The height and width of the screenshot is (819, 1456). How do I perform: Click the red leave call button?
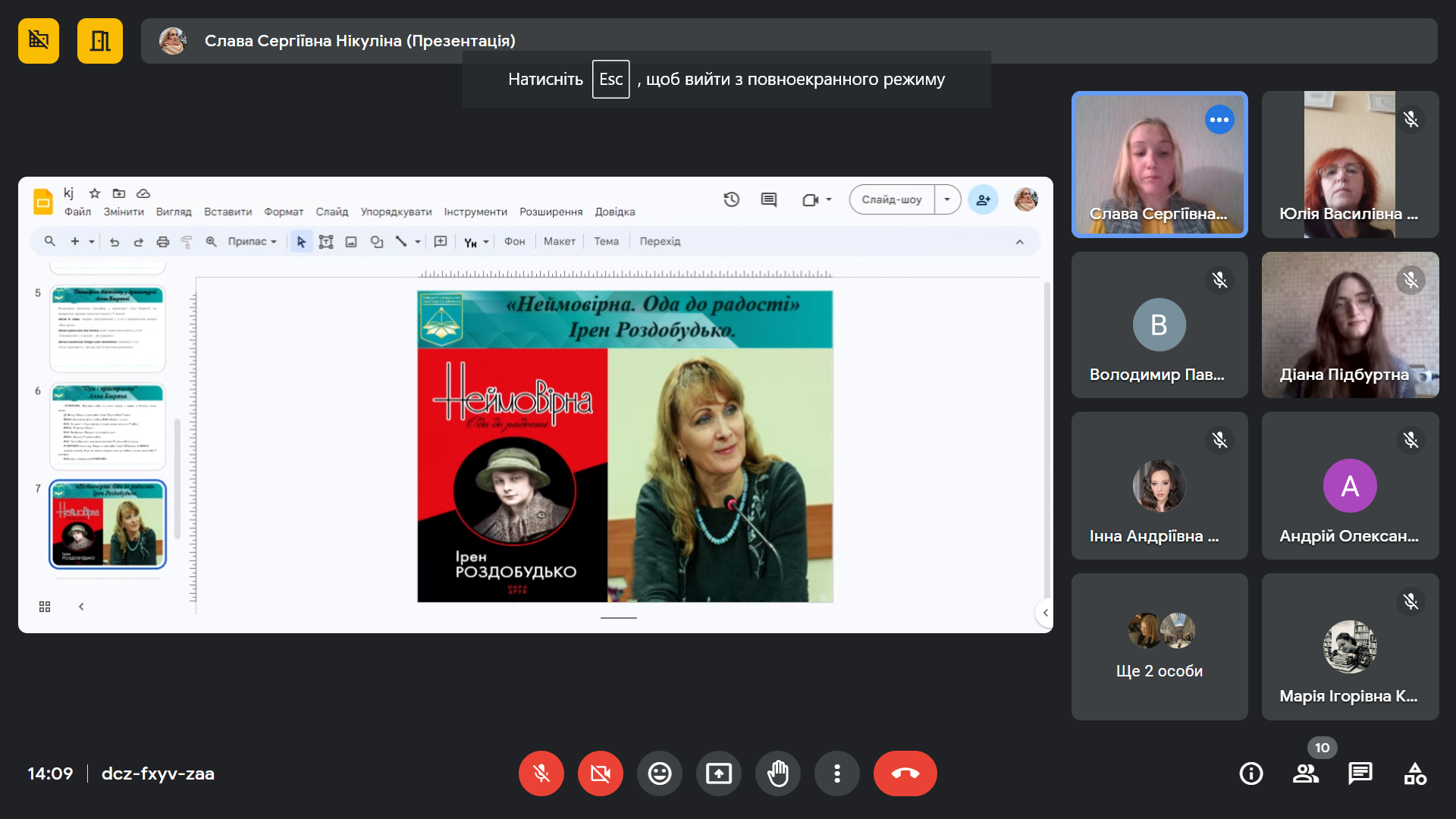(x=905, y=773)
